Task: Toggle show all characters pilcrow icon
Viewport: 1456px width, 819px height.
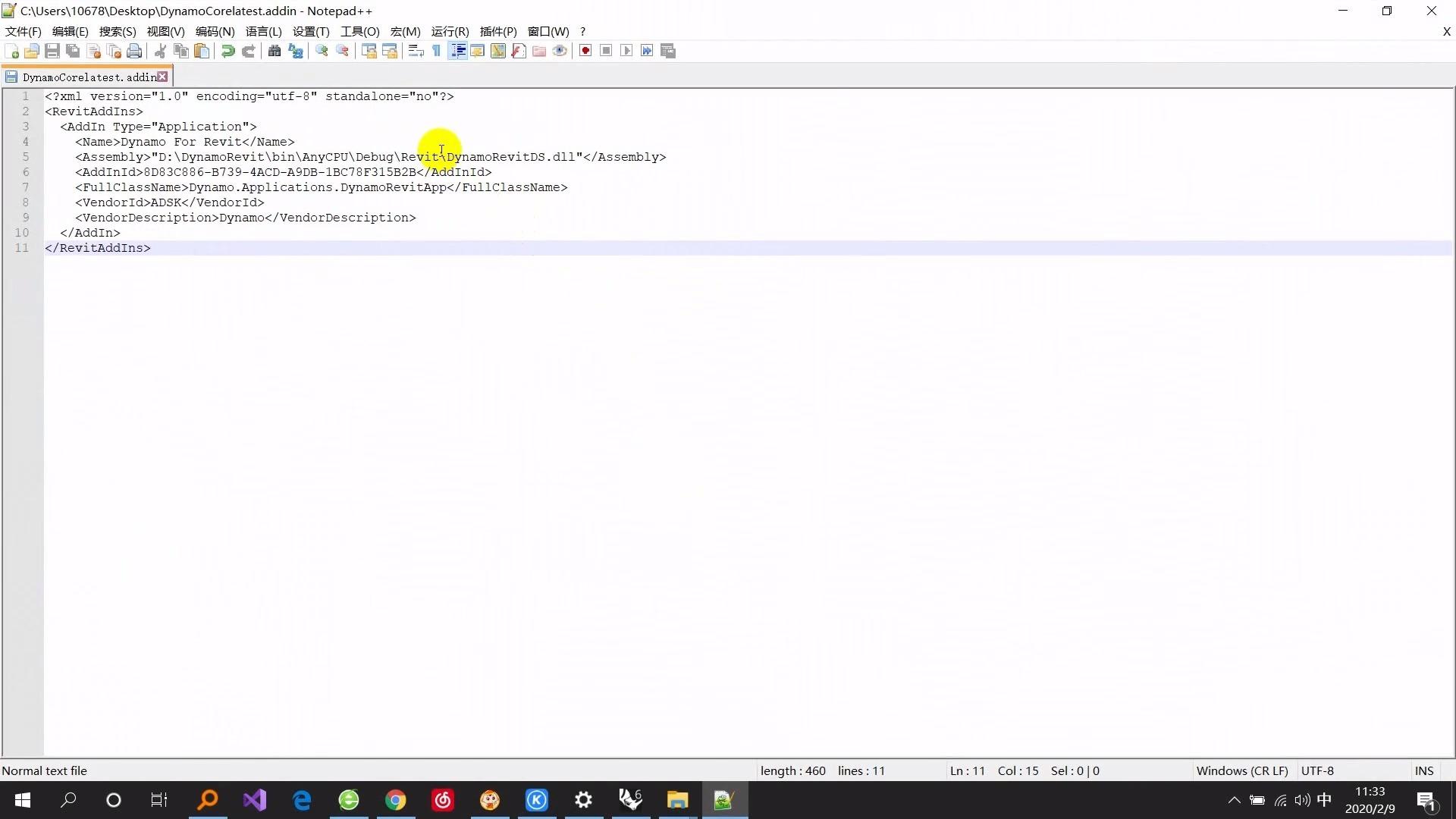Action: click(x=437, y=51)
